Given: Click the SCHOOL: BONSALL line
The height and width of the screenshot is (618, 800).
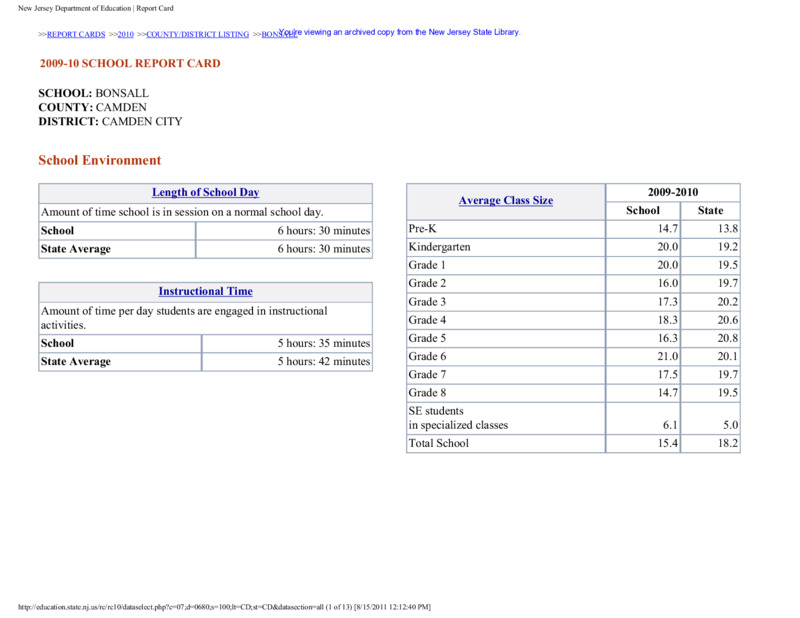Looking at the screenshot, I should (93, 93).
